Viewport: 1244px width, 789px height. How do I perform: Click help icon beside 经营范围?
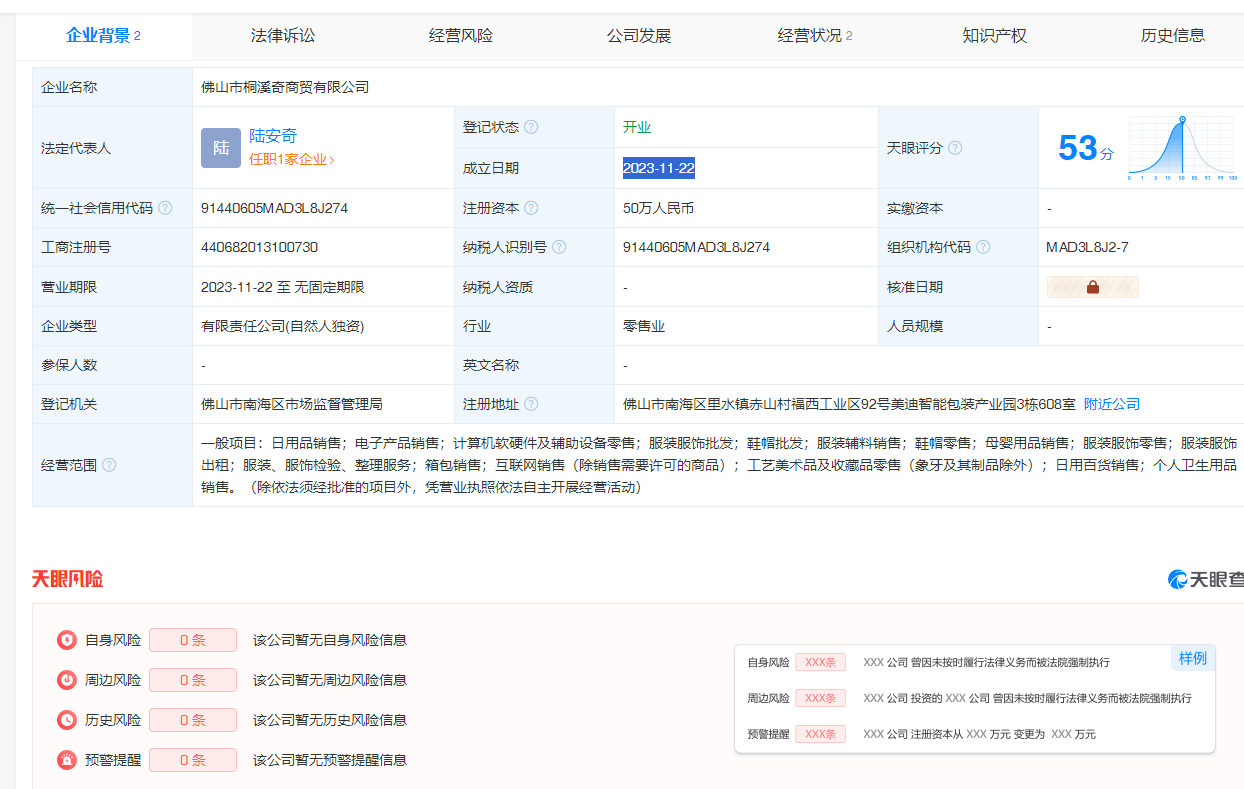109,465
